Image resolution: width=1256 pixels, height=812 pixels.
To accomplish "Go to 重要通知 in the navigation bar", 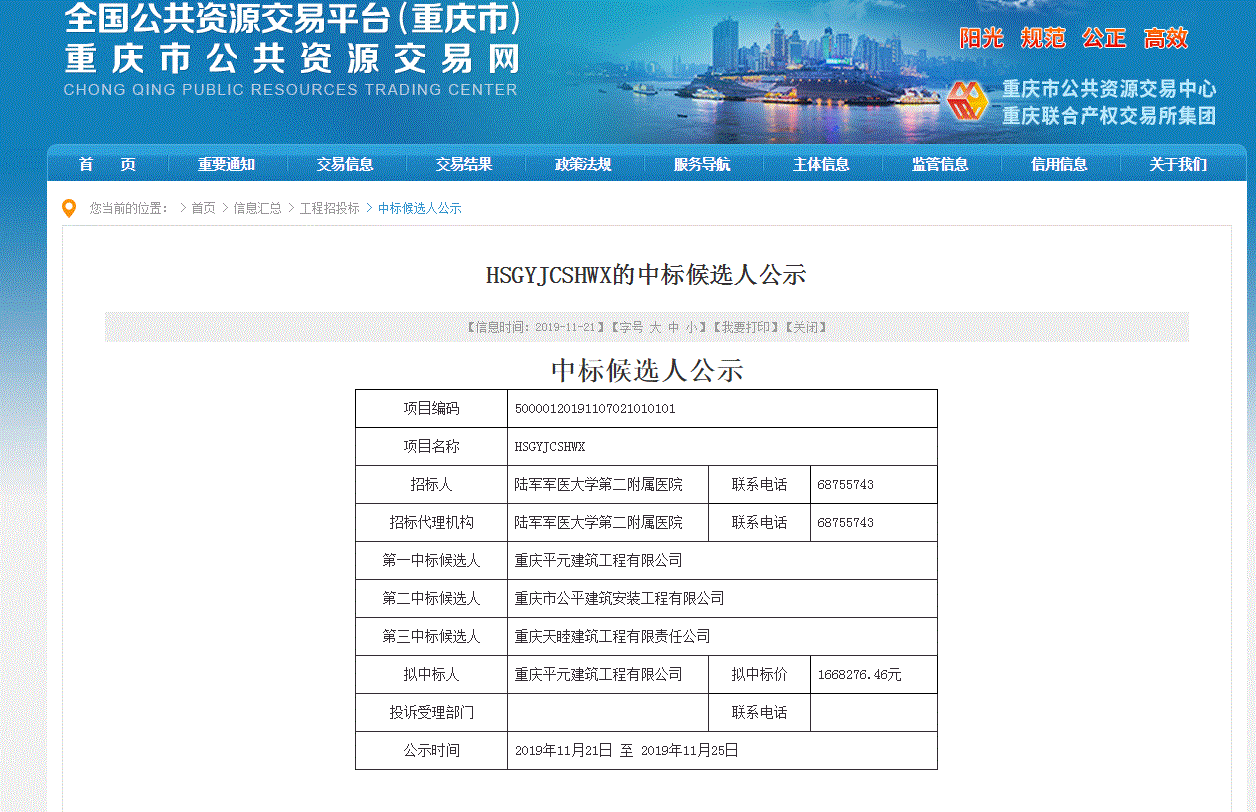I will point(226,165).
